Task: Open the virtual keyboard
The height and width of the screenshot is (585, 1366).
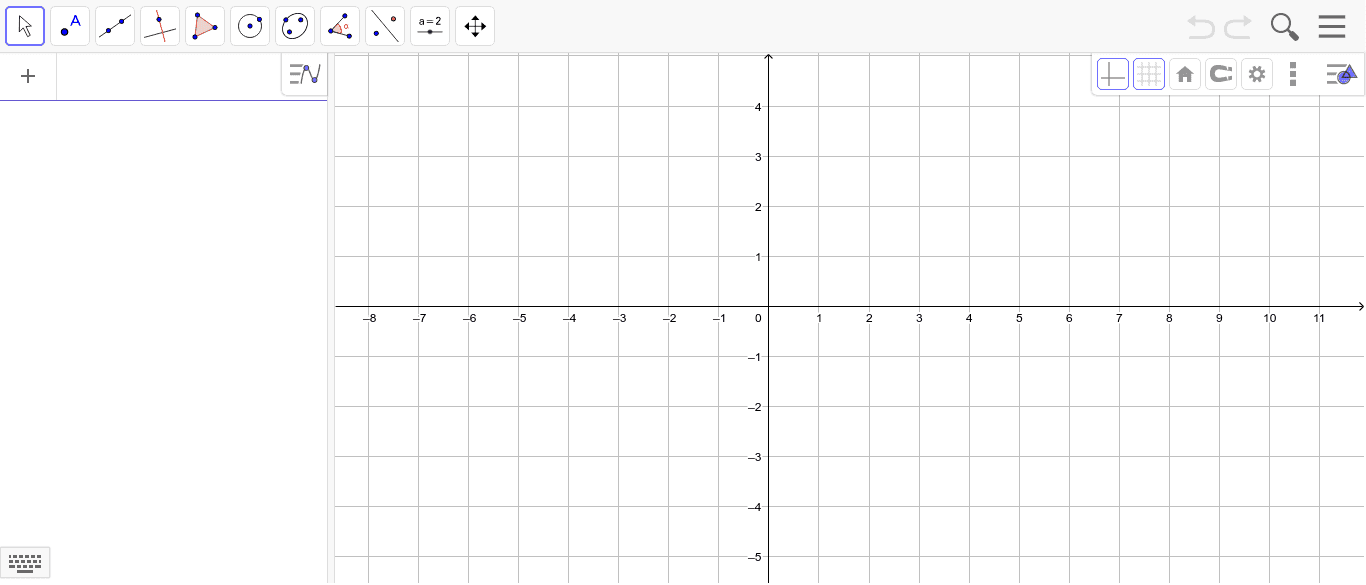Action: click(25, 563)
